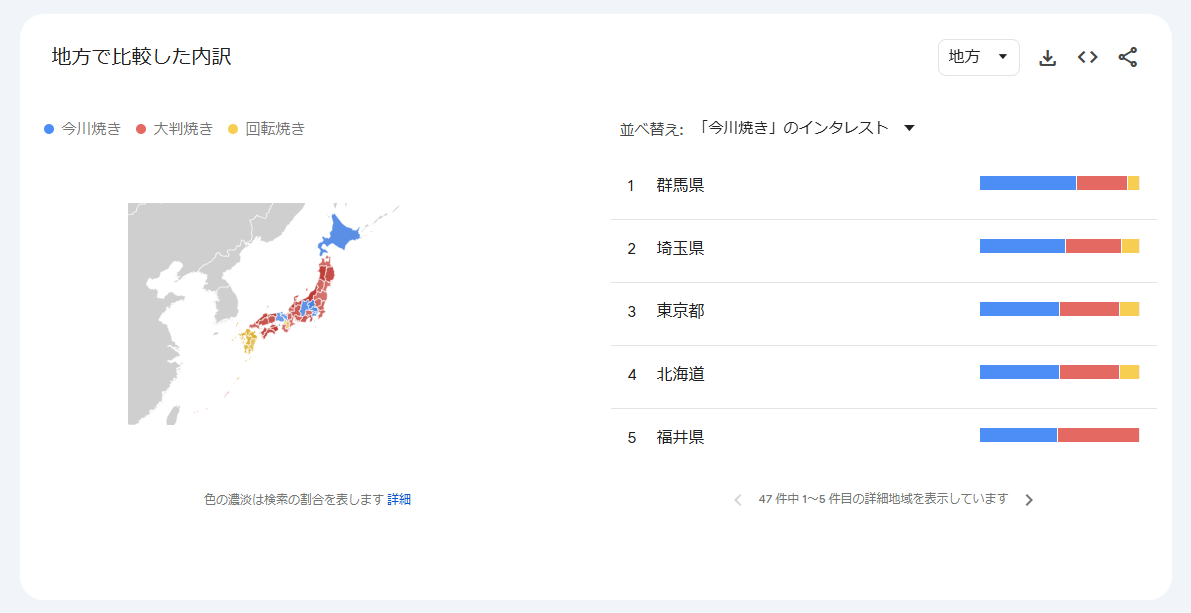Select 群馬県 in the ranking list
This screenshot has height=613, width=1191.
point(883,185)
